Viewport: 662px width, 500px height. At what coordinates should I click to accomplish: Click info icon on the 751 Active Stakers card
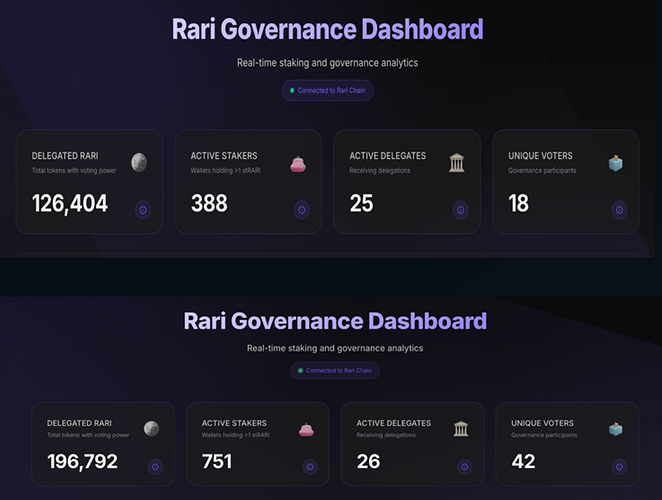[309, 467]
